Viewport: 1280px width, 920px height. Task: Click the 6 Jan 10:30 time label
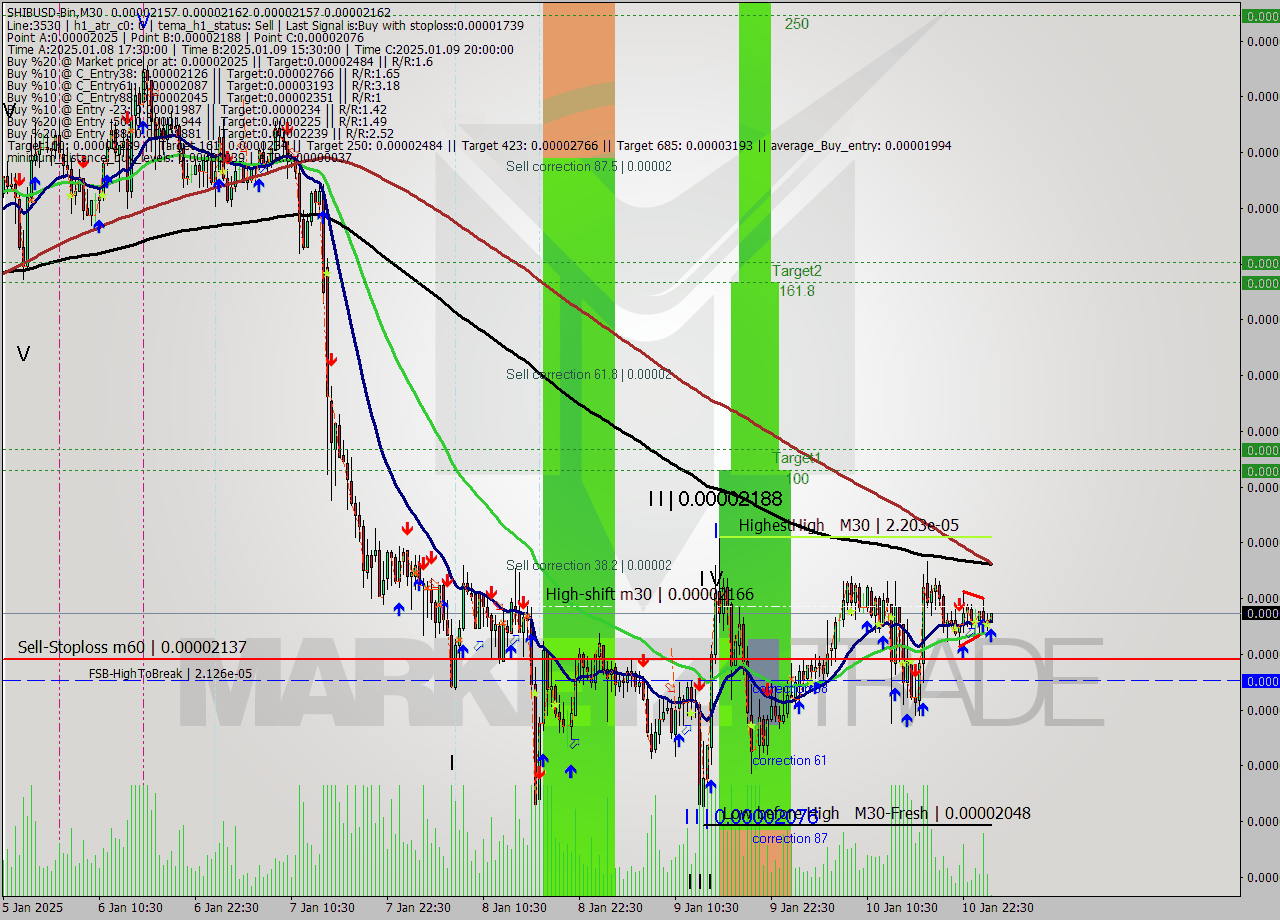tap(130, 908)
